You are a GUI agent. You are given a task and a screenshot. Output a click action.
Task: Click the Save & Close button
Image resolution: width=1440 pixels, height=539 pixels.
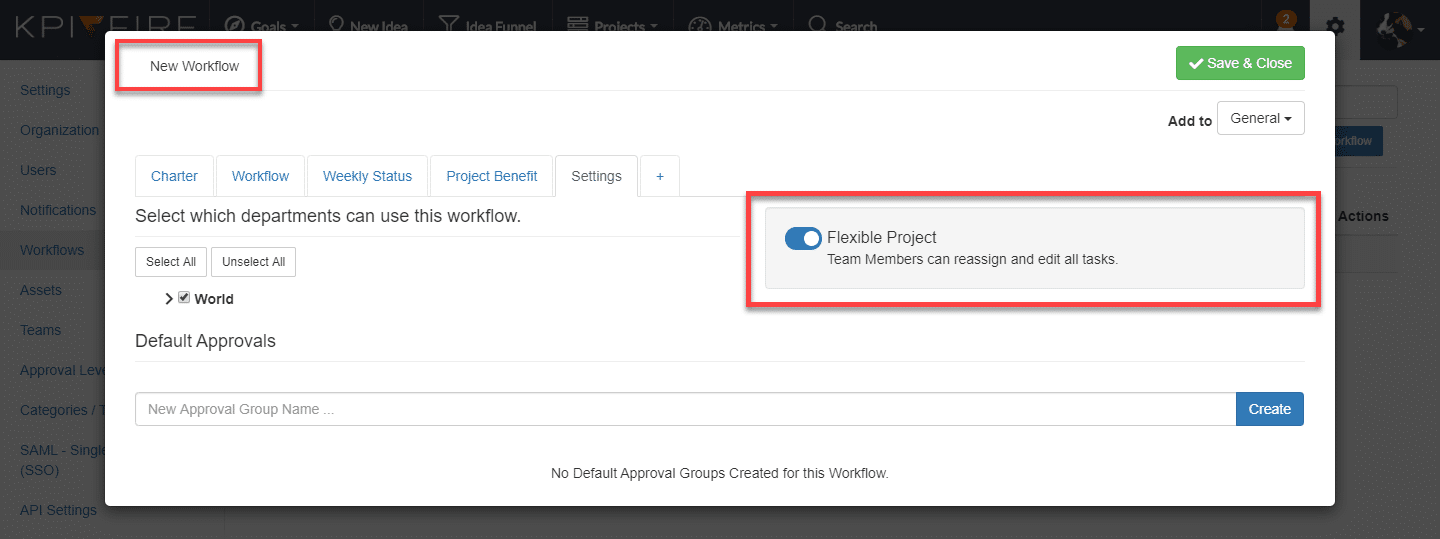1240,63
